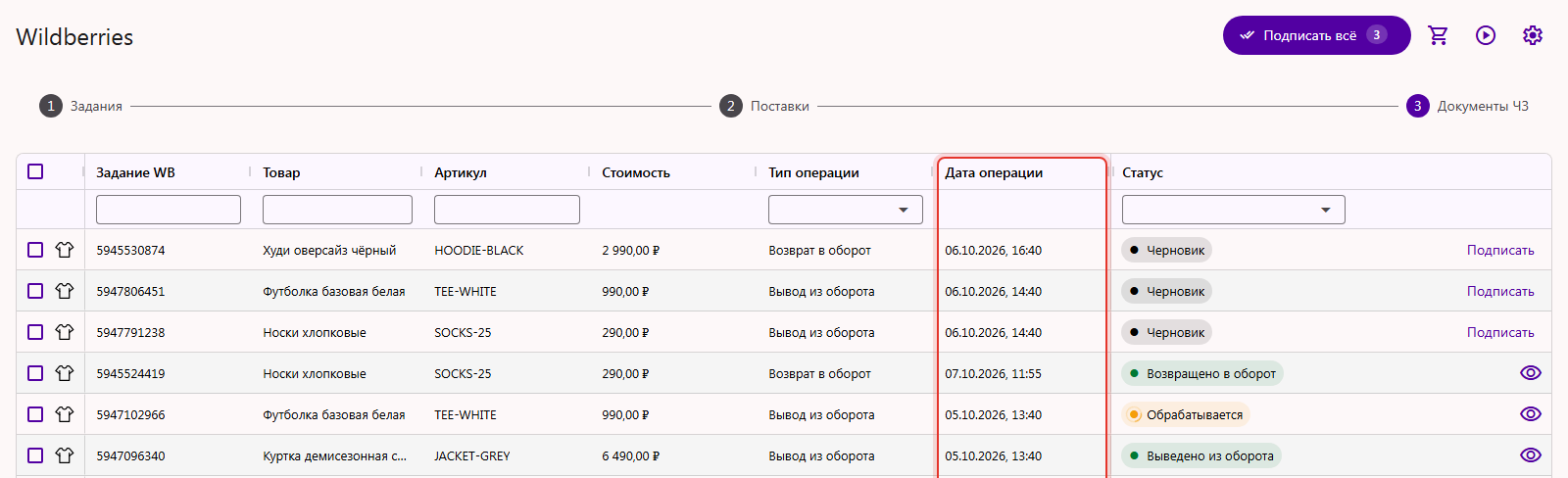The height and width of the screenshot is (478, 1568).
Task: Go to step 3 Документы ЧЗ
Action: (1468, 106)
